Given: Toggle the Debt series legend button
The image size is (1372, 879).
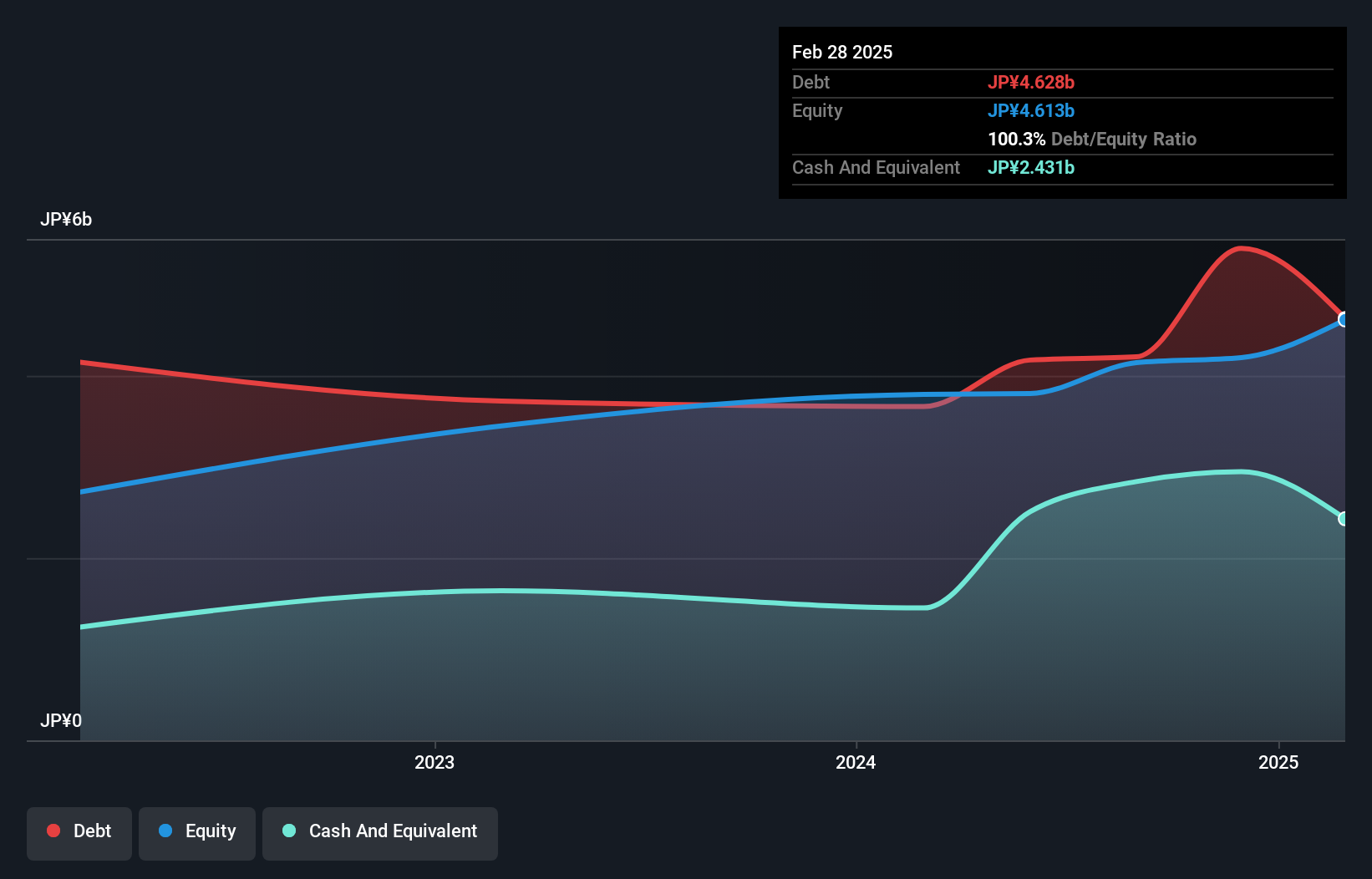Looking at the screenshot, I should (x=79, y=833).
